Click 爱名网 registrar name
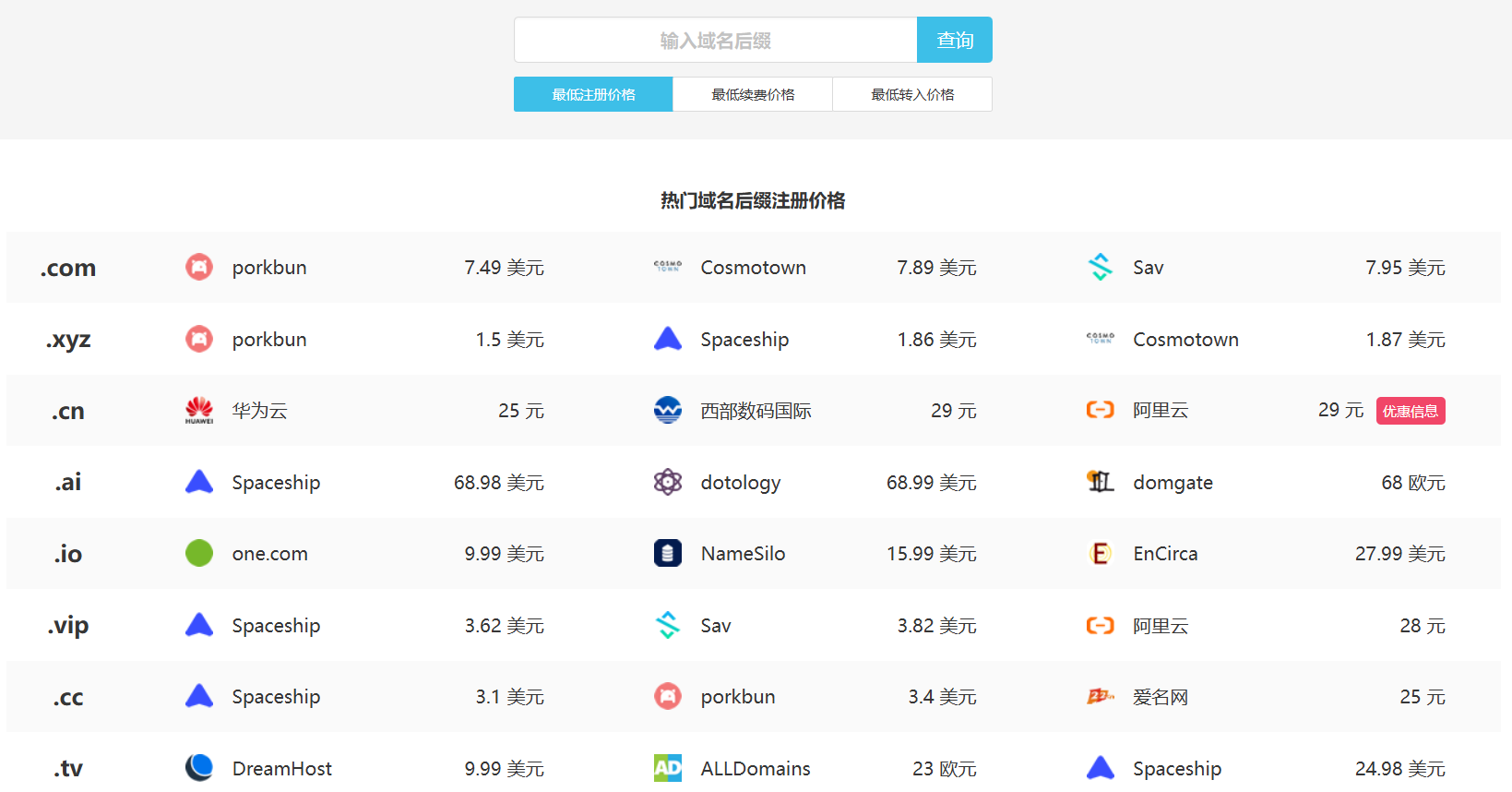 tap(1161, 697)
